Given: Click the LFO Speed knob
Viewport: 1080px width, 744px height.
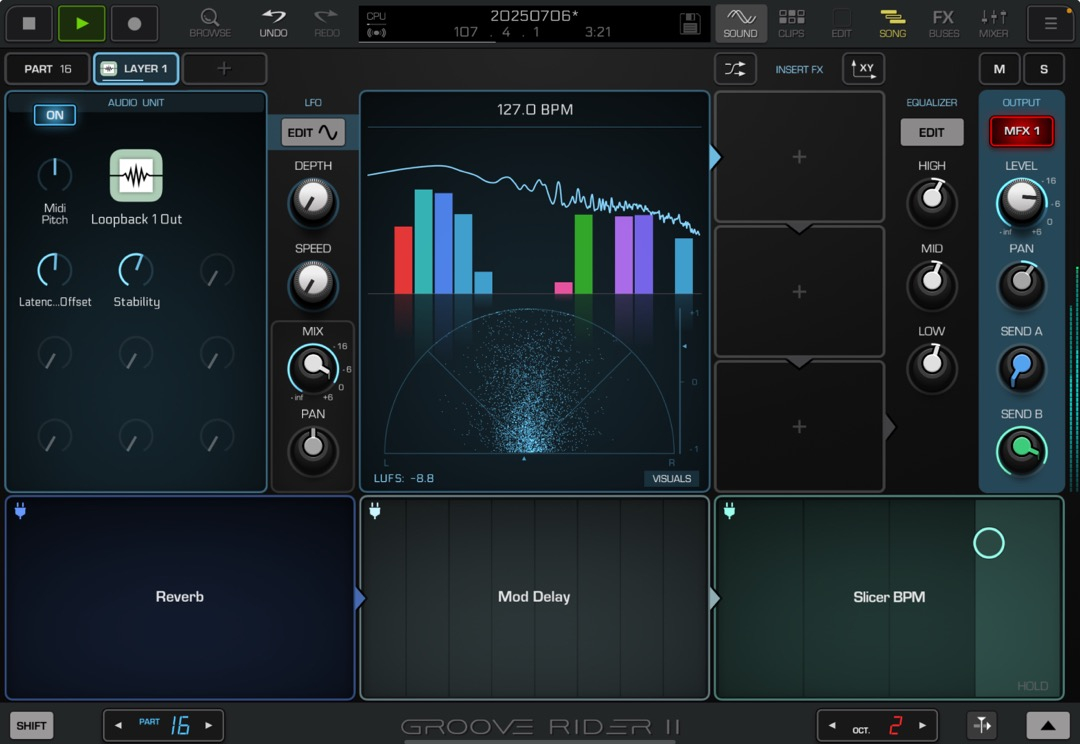Looking at the screenshot, I should 313,283.
